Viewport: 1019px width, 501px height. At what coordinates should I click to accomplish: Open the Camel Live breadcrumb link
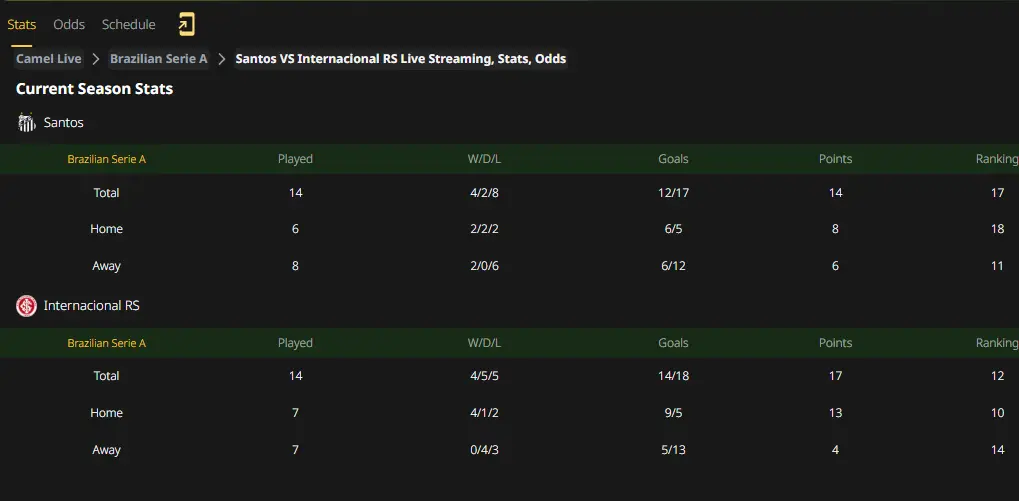49,59
